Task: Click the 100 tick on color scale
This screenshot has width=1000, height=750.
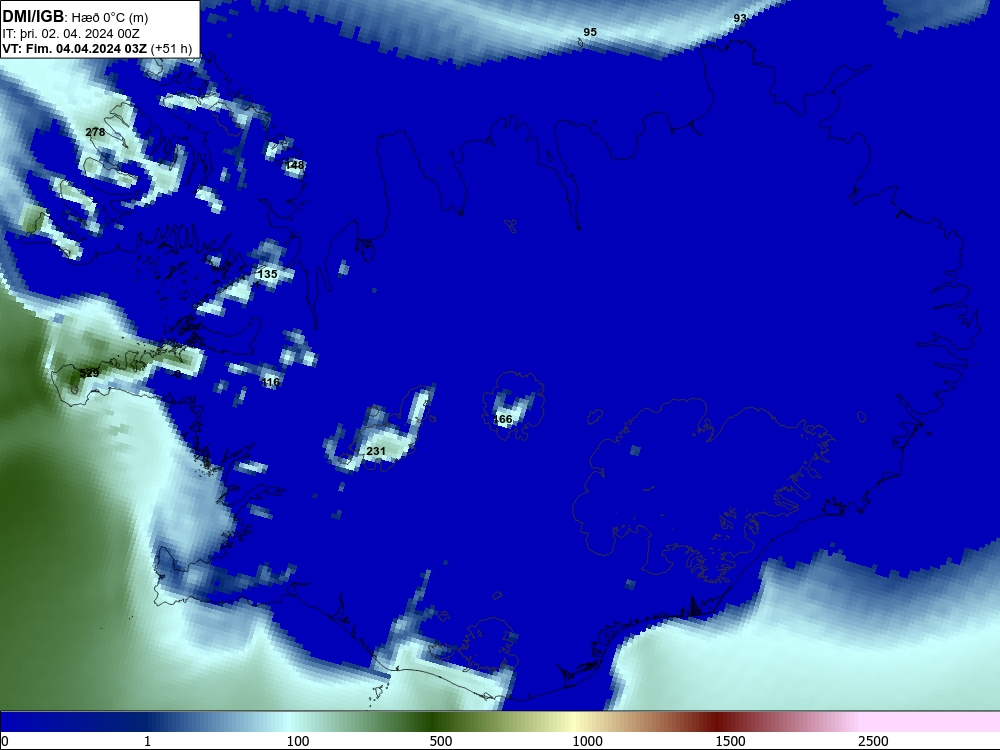Action: click(x=298, y=741)
